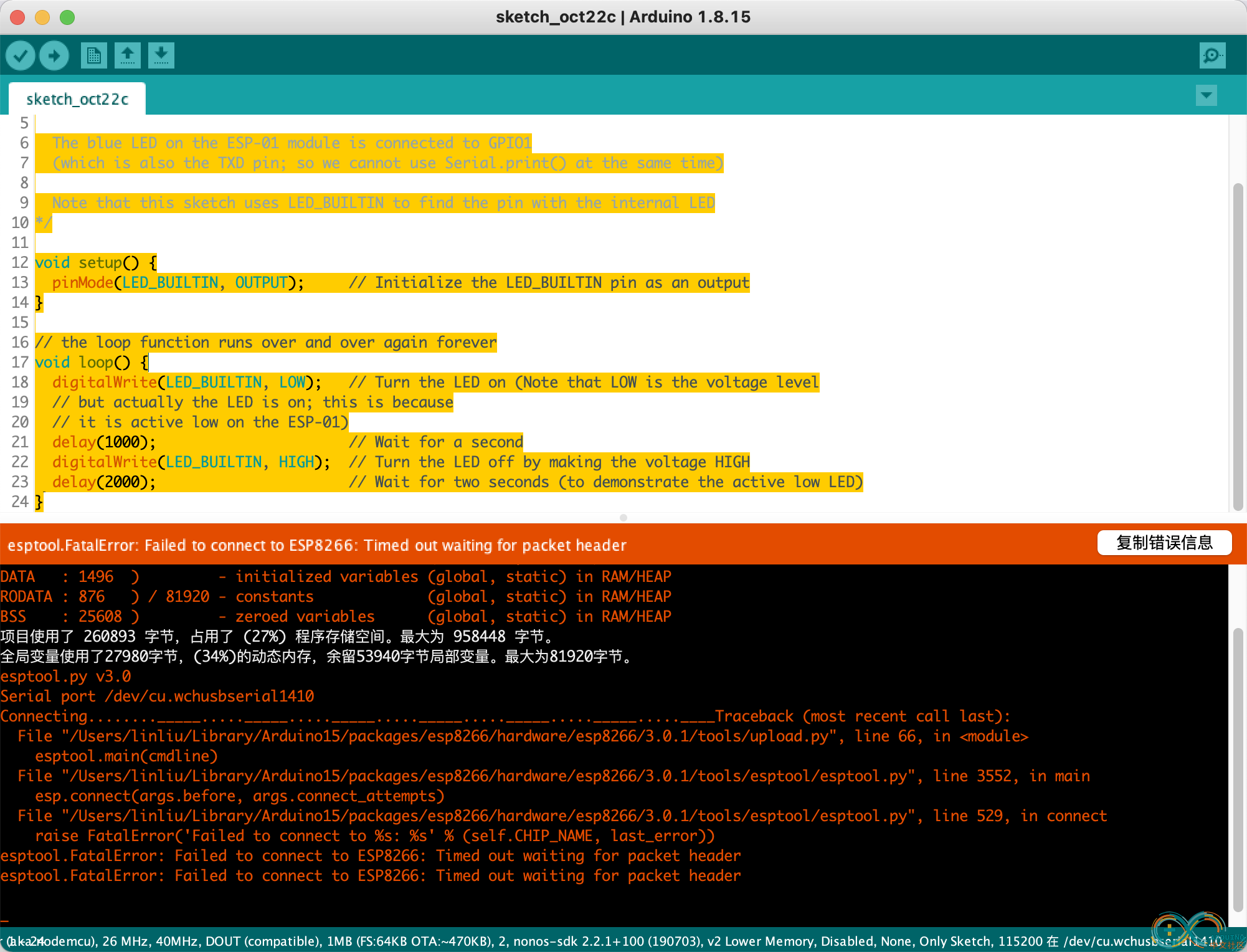Screen dimensions: 1247x952
Task: Click the 复制错误信息 copy error button
Action: [1164, 543]
